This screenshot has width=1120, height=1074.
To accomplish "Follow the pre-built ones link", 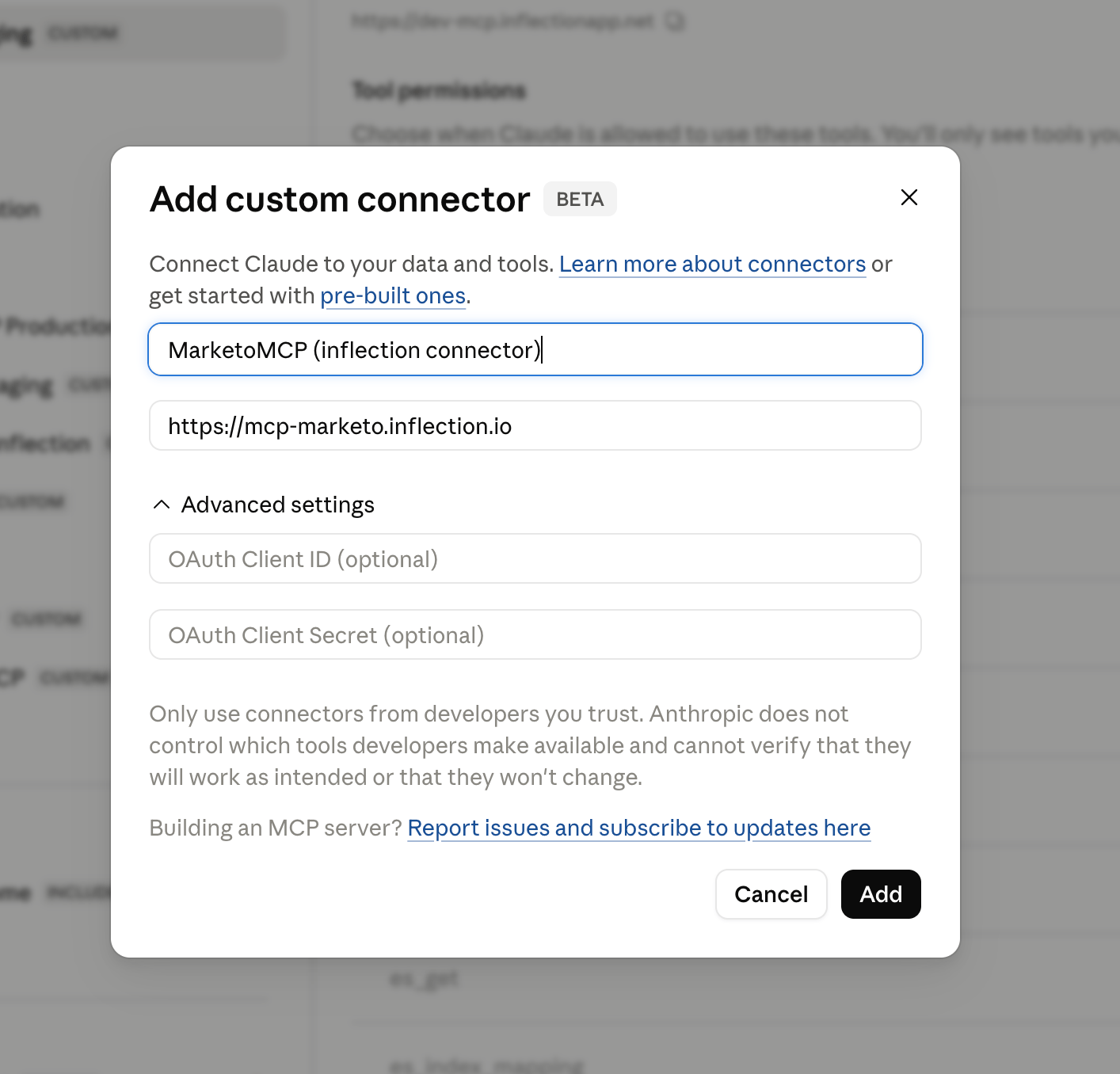I will 393,295.
